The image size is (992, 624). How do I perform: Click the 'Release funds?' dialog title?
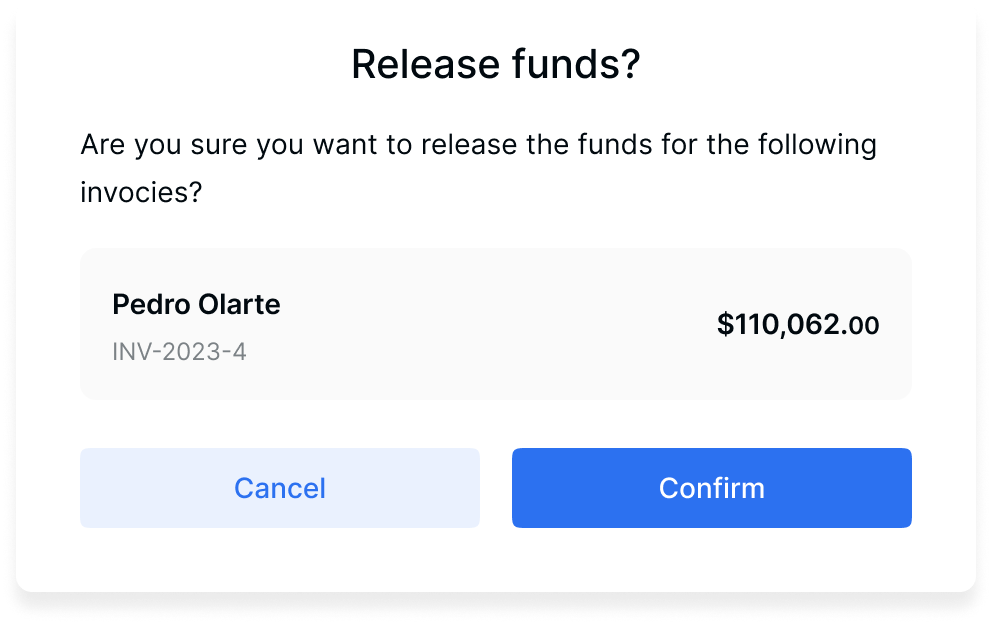point(495,65)
